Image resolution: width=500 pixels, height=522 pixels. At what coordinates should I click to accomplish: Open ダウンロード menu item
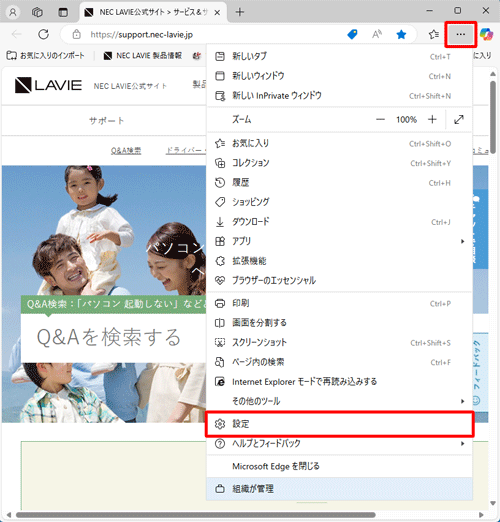(339, 222)
